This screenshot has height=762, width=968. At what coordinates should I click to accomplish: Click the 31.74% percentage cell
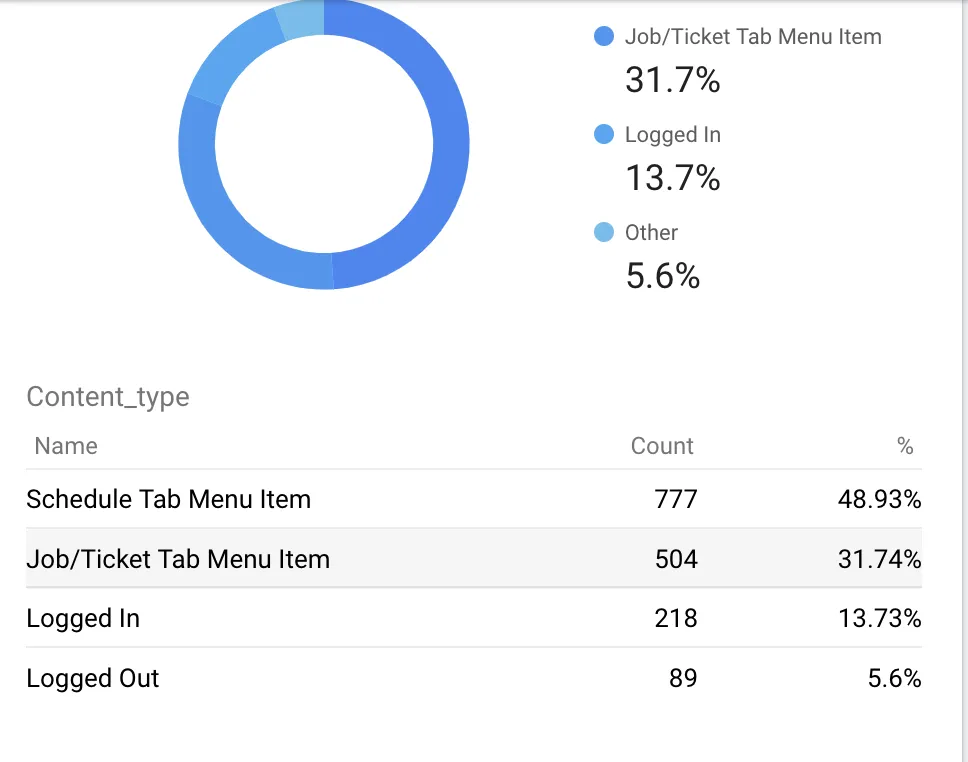click(879, 559)
